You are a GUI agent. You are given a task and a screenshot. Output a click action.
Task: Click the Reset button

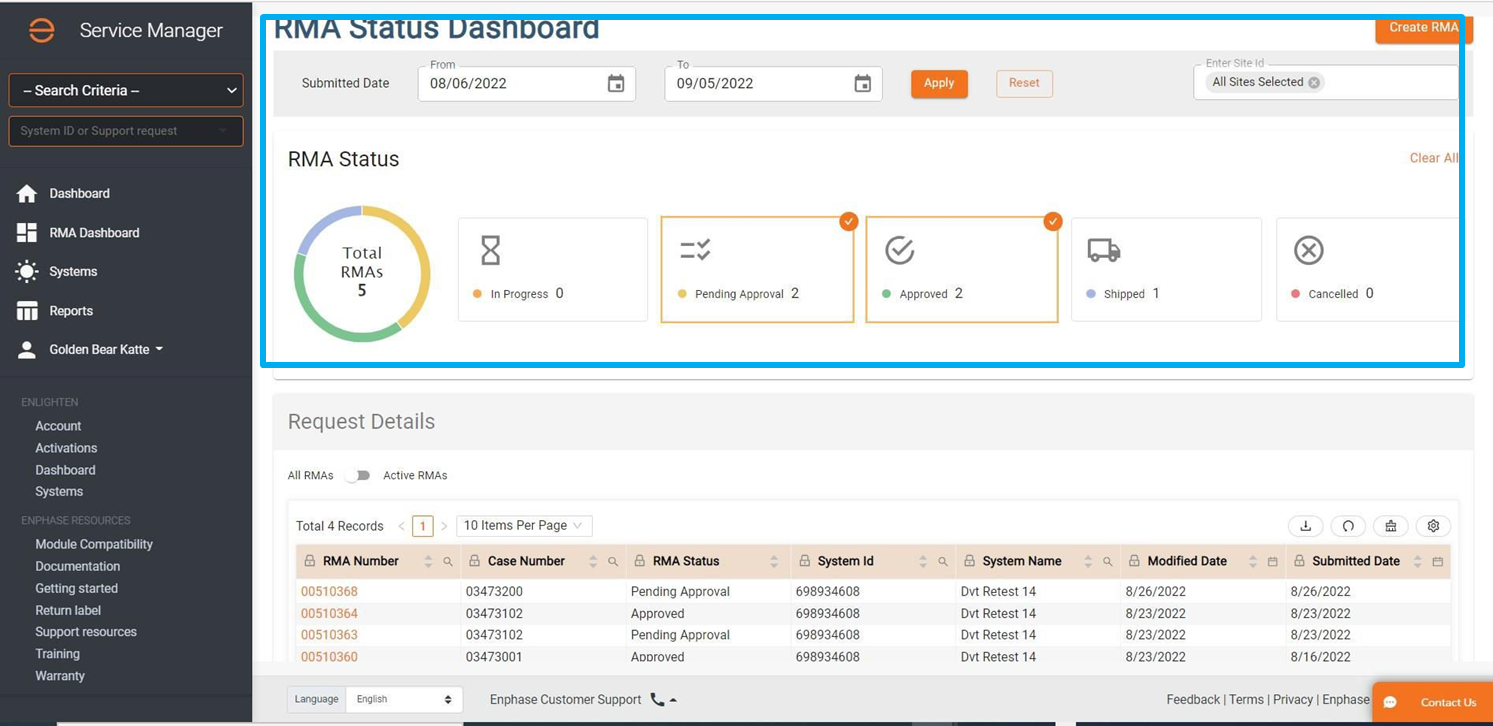click(1024, 84)
